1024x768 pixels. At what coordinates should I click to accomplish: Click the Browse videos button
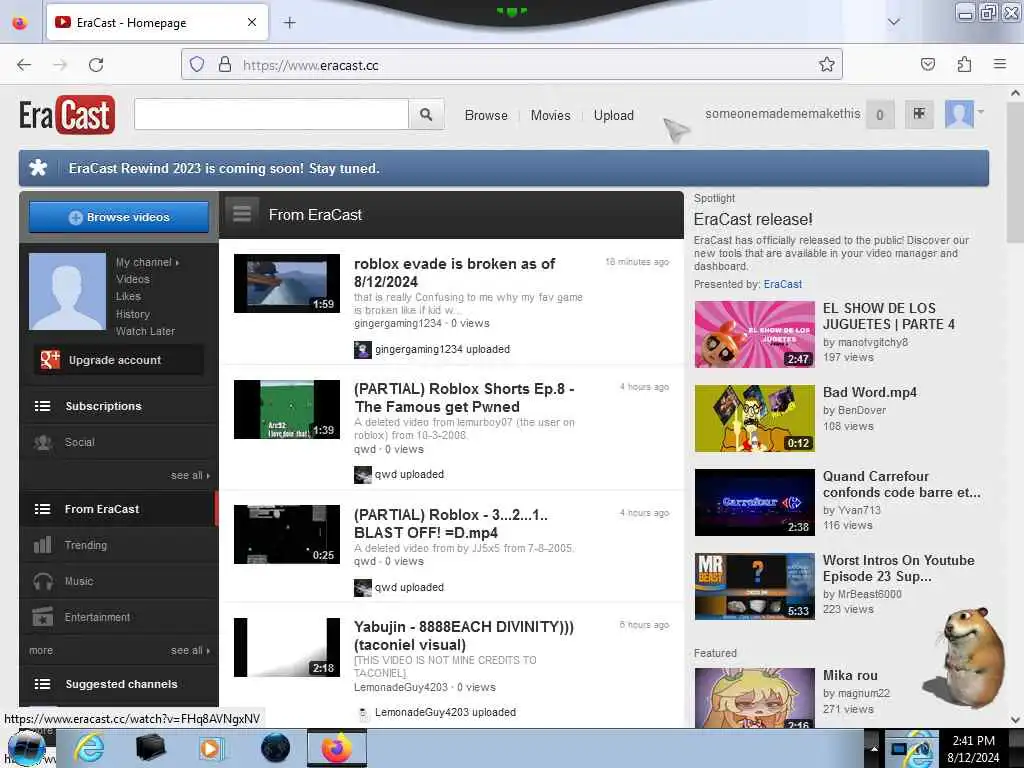119,217
